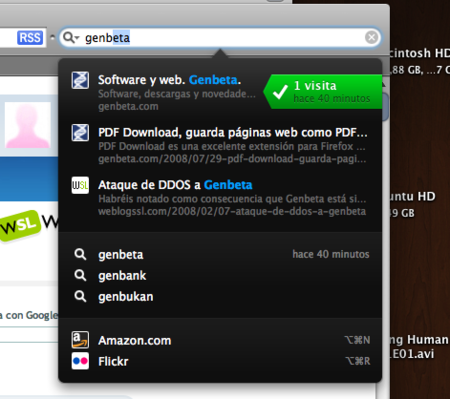Choose the Flickr search engine
450x399 pixels.
(220, 361)
